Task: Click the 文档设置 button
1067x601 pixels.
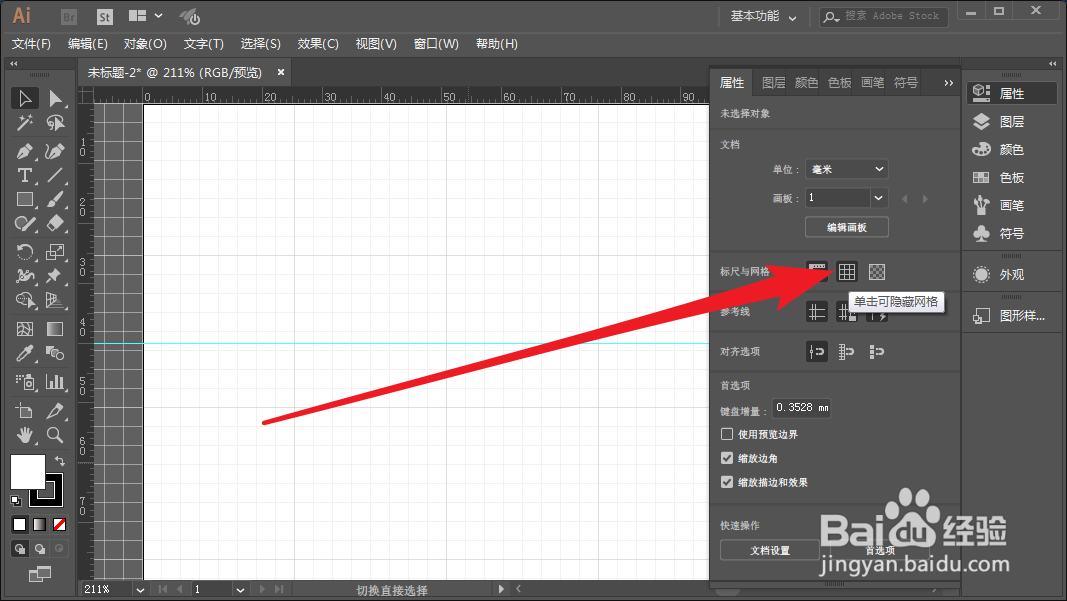Action: pyautogui.click(x=770, y=550)
